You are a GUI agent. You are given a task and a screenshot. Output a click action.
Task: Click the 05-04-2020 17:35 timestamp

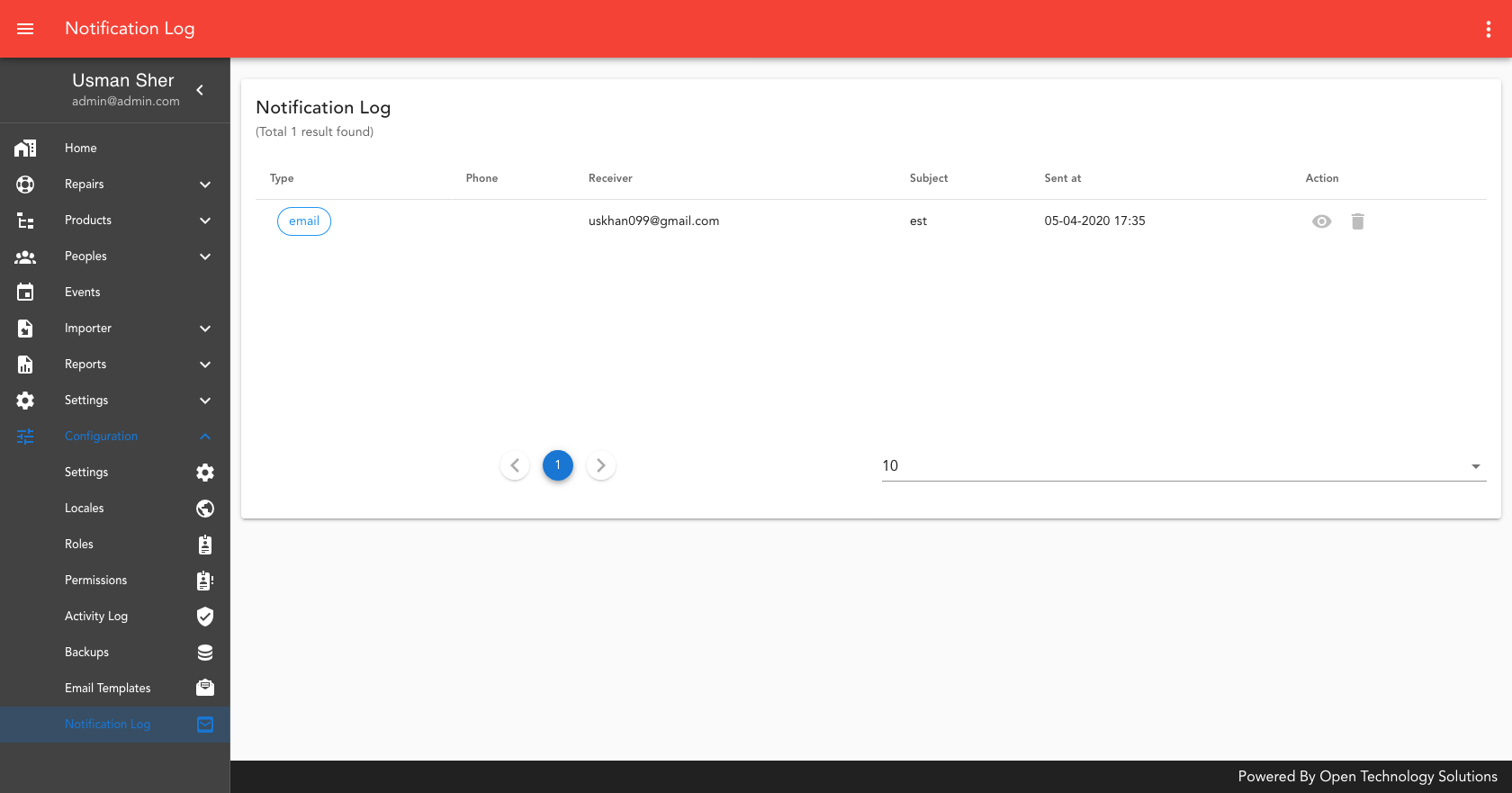pos(1094,221)
